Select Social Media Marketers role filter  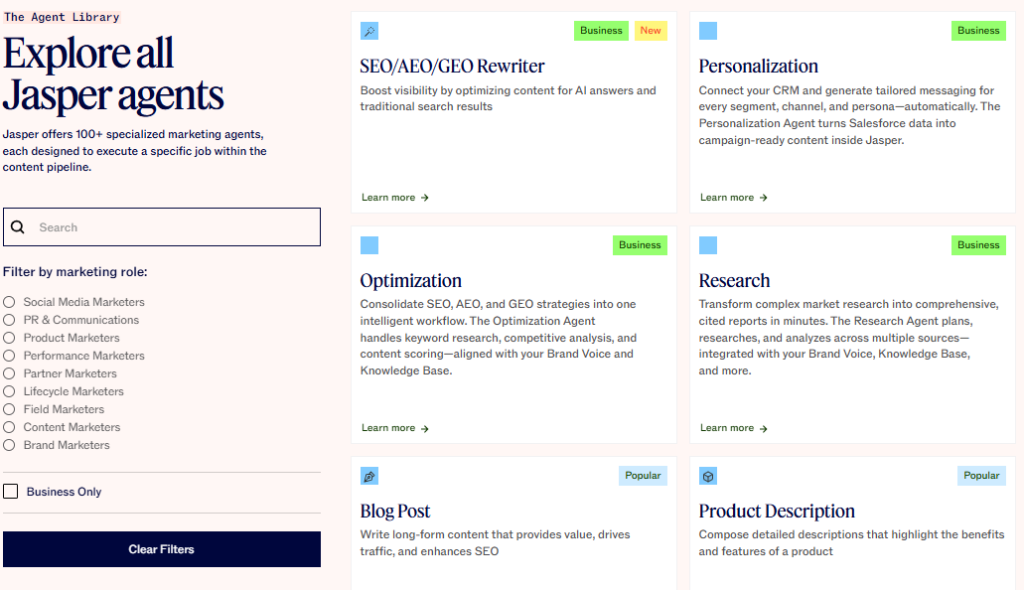9,302
